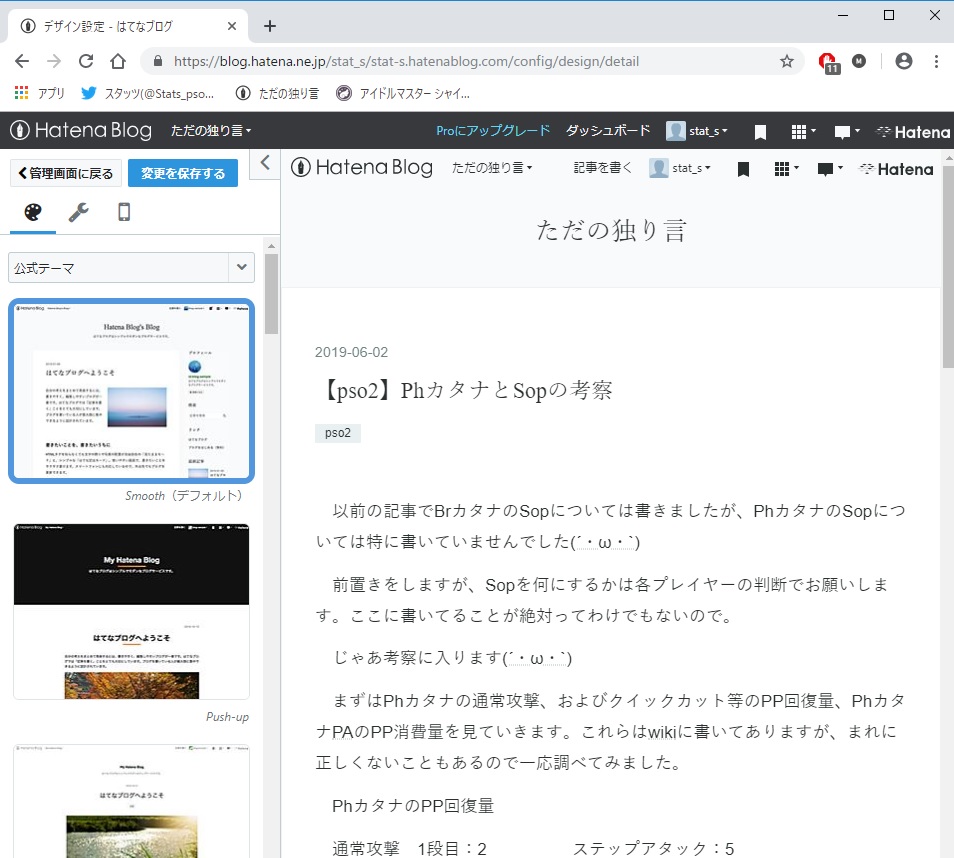Screen dimensions: 954x858
Task: Open ダッシュボード in the top bar
Action: point(608,130)
